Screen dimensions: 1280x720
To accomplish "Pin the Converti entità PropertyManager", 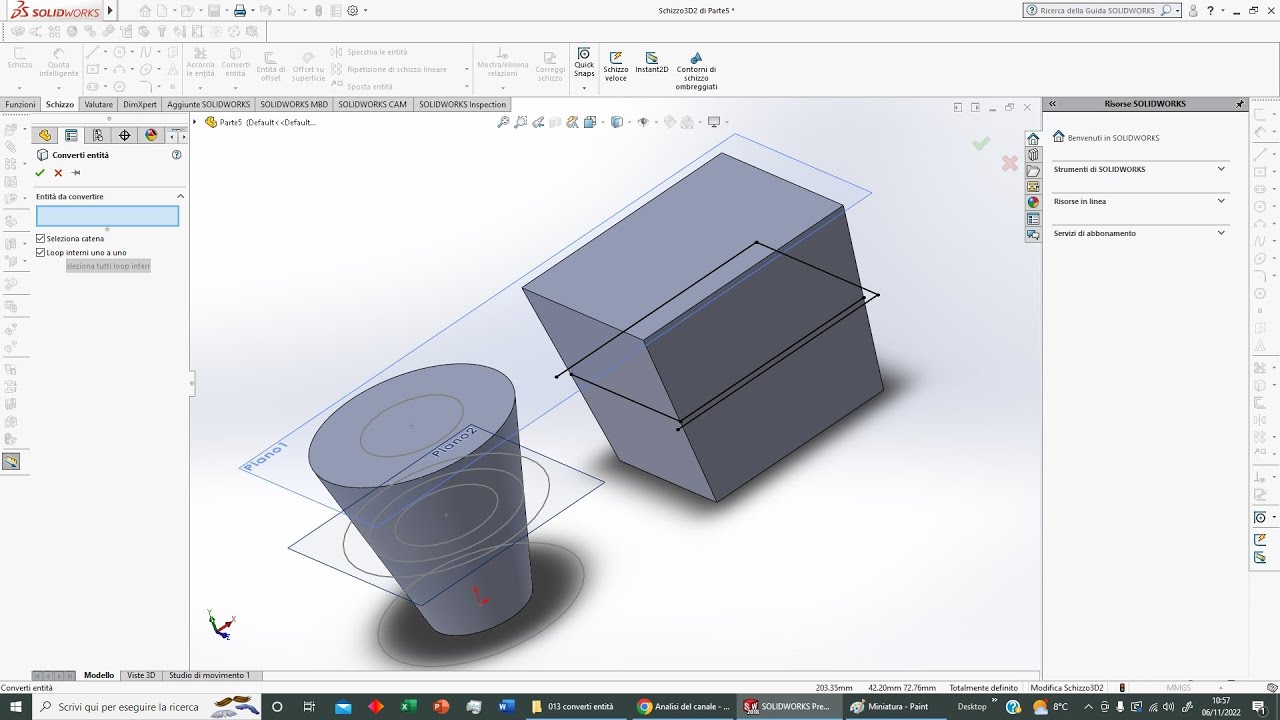I will pyautogui.click(x=75, y=173).
